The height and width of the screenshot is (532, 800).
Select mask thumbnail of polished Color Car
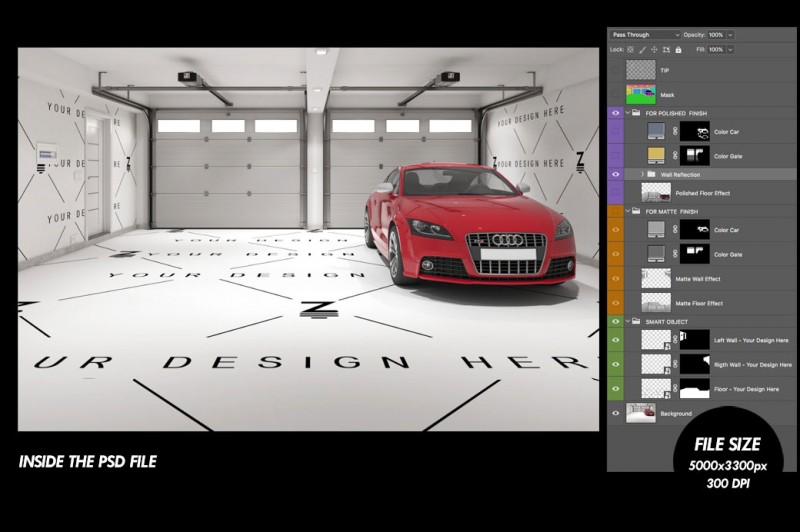(695, 131)
